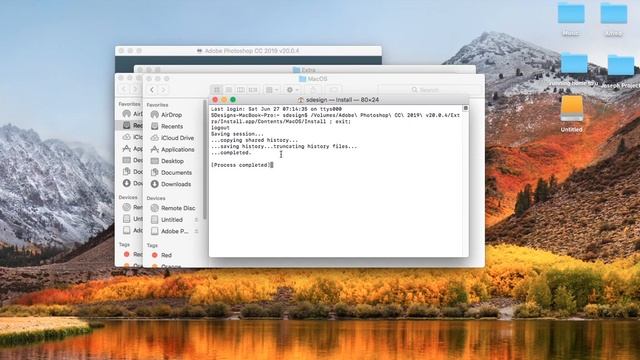The width and height of the screenshot is (640, 360).
Task: Open Documents in the MacOS window sidebar
Action: click(x=176, y=173)
